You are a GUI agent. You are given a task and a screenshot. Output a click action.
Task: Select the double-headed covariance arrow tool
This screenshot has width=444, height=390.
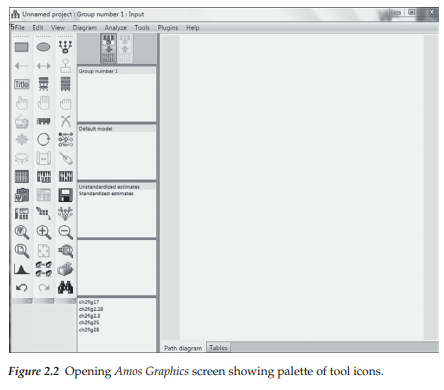(x=43, y=66)
